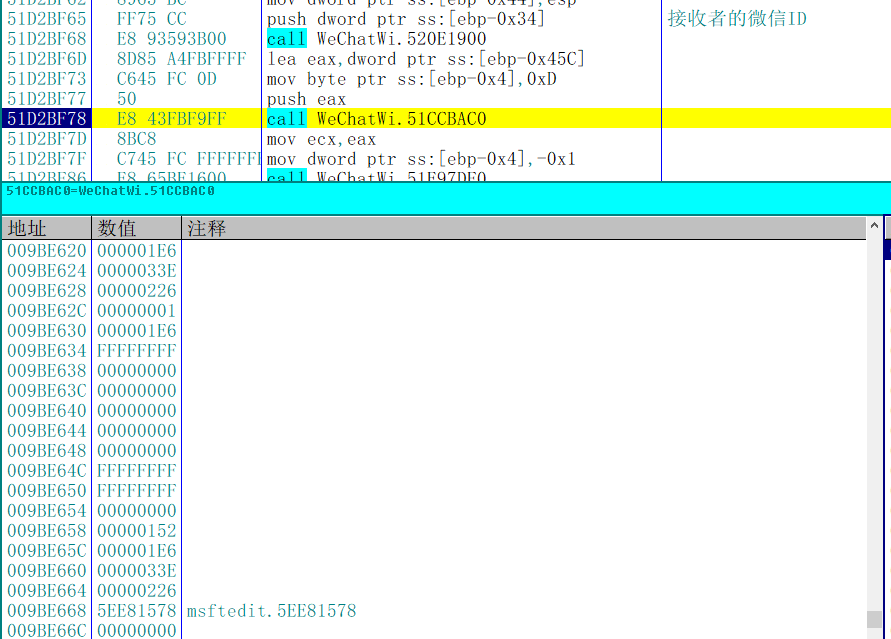
Task: Select hex bytes C645 FC 0D
Action: 166,78
